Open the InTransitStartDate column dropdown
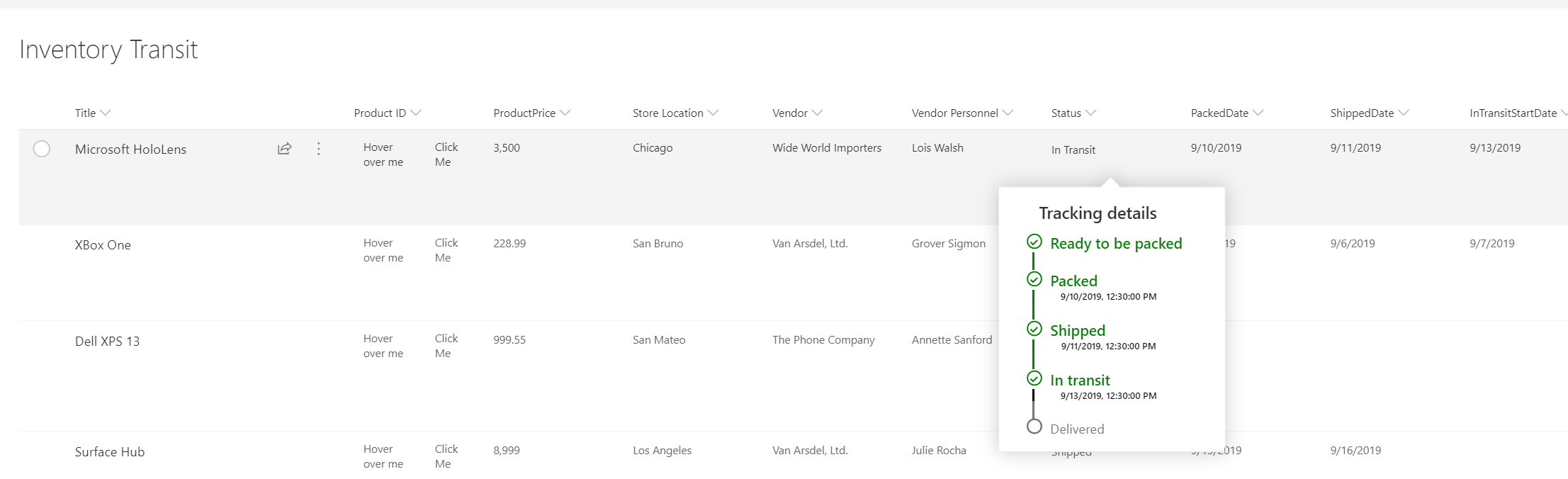The image size is (1568, 479). click(1563, 113)
